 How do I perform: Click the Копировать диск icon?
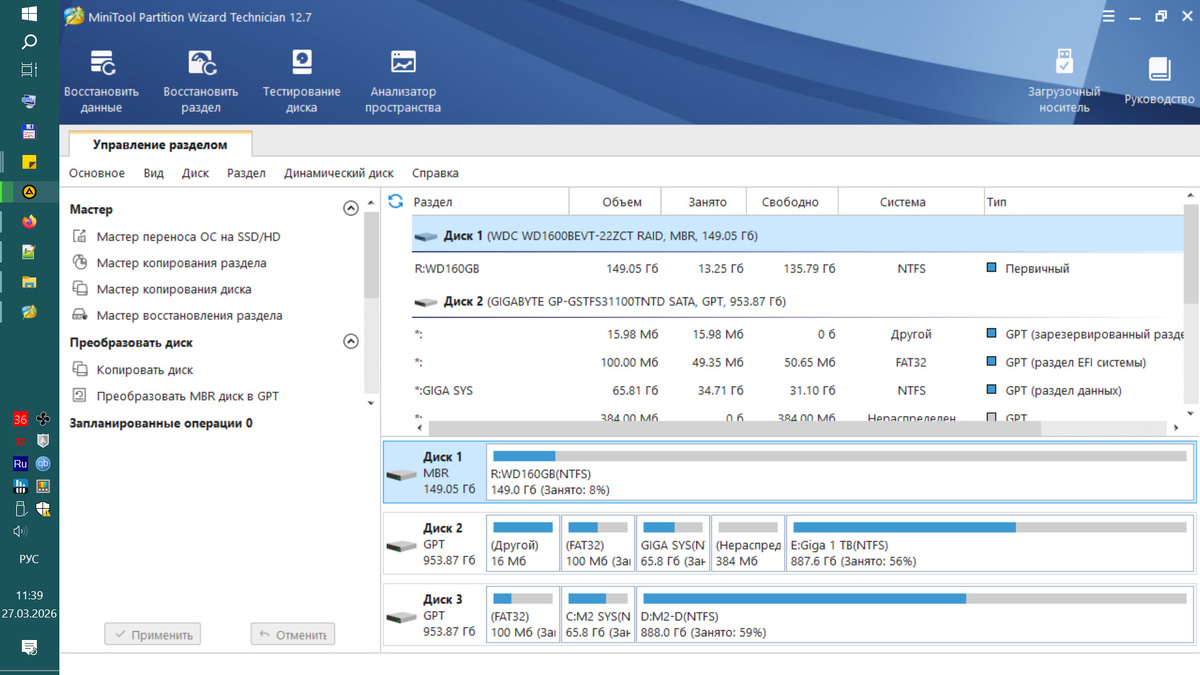click(x=79, y=370)
